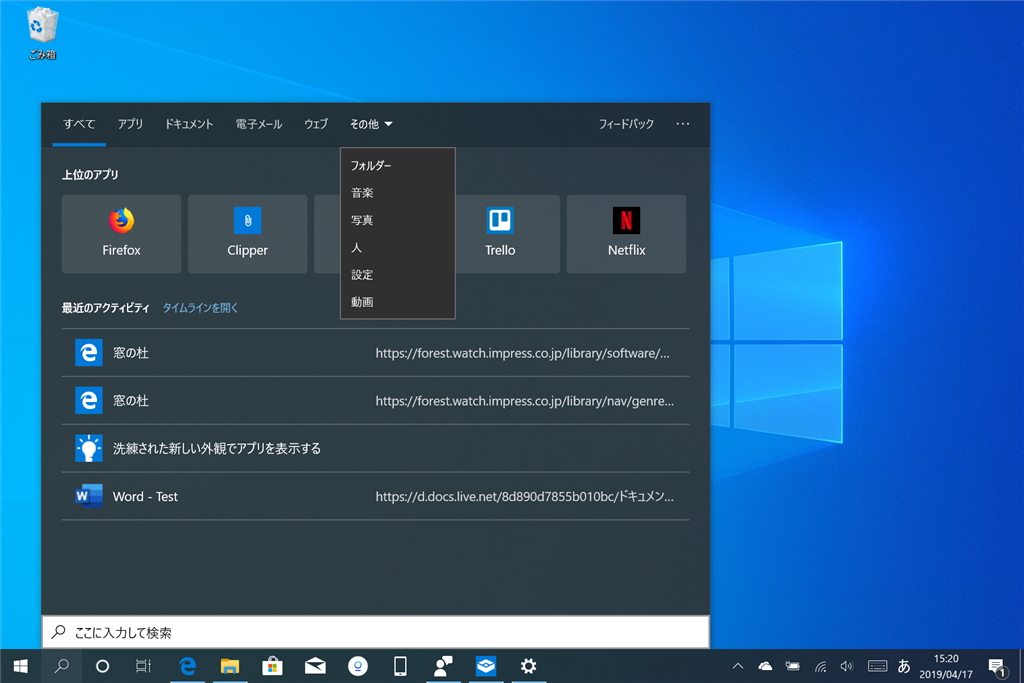
Task: Open the network Wi-Fi tray icon
Action: pyautogui.click(x=820, y=666)
